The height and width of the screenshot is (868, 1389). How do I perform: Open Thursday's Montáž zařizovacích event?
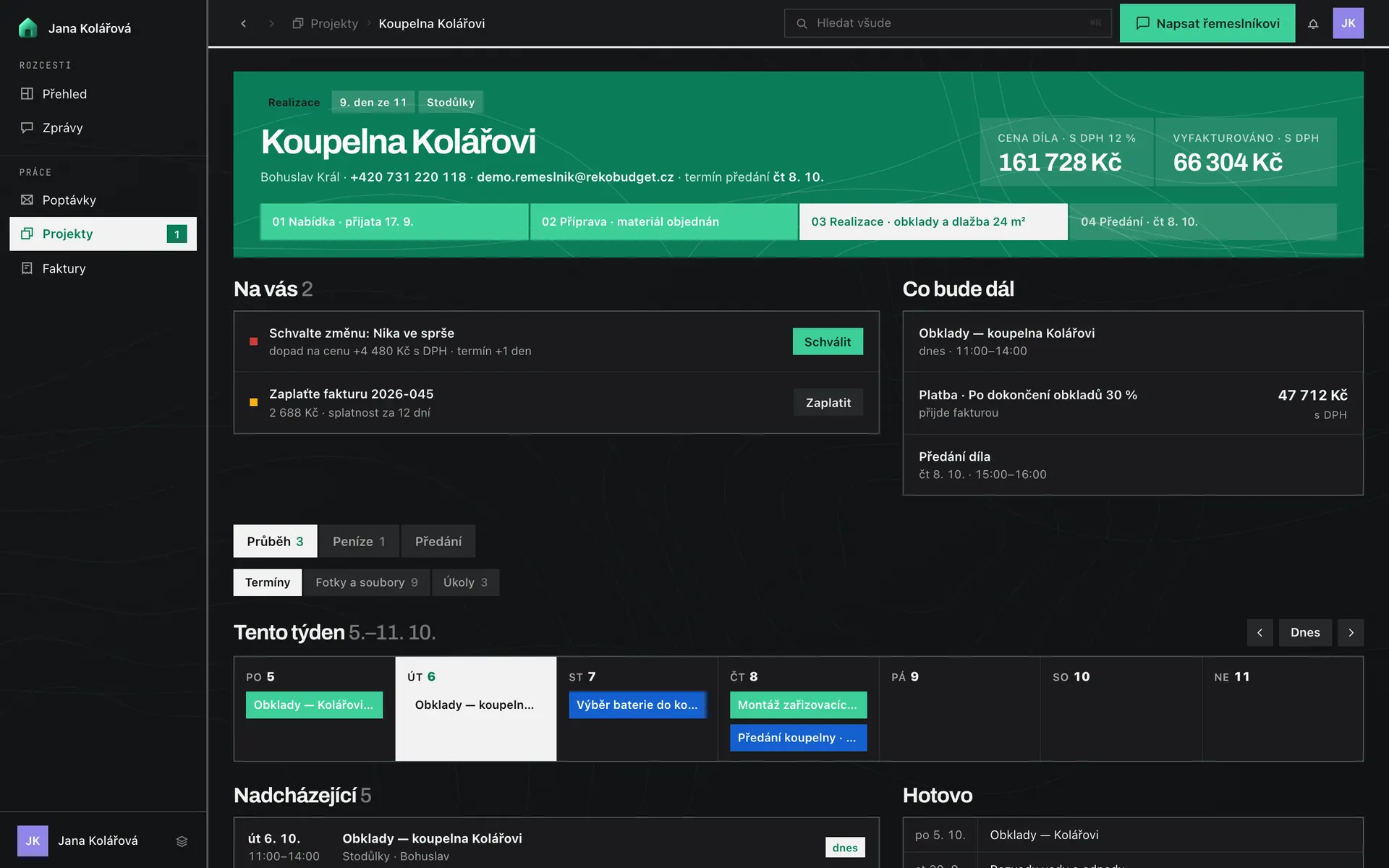798,705
